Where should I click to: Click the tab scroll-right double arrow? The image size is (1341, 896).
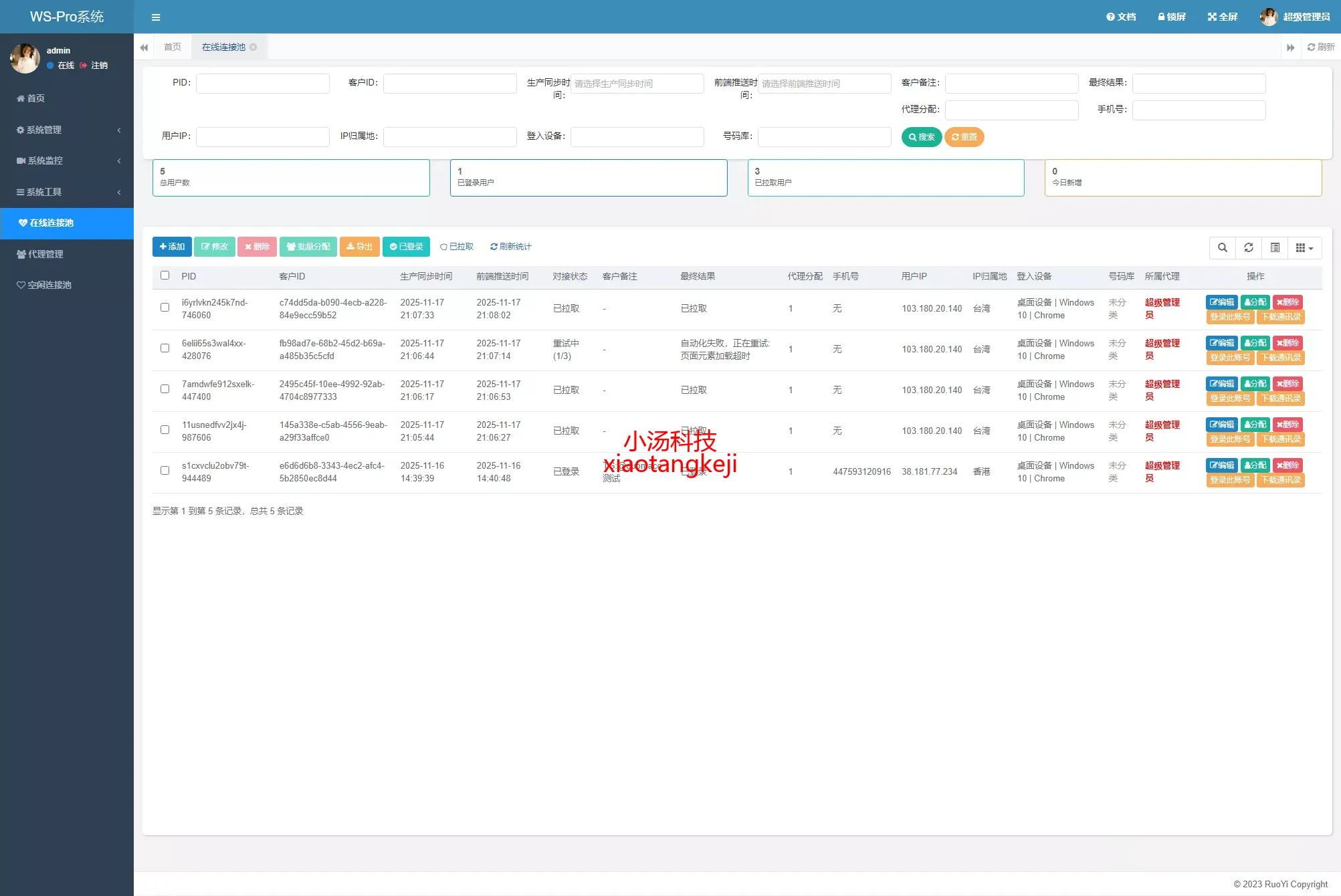tap(1291, 47)
